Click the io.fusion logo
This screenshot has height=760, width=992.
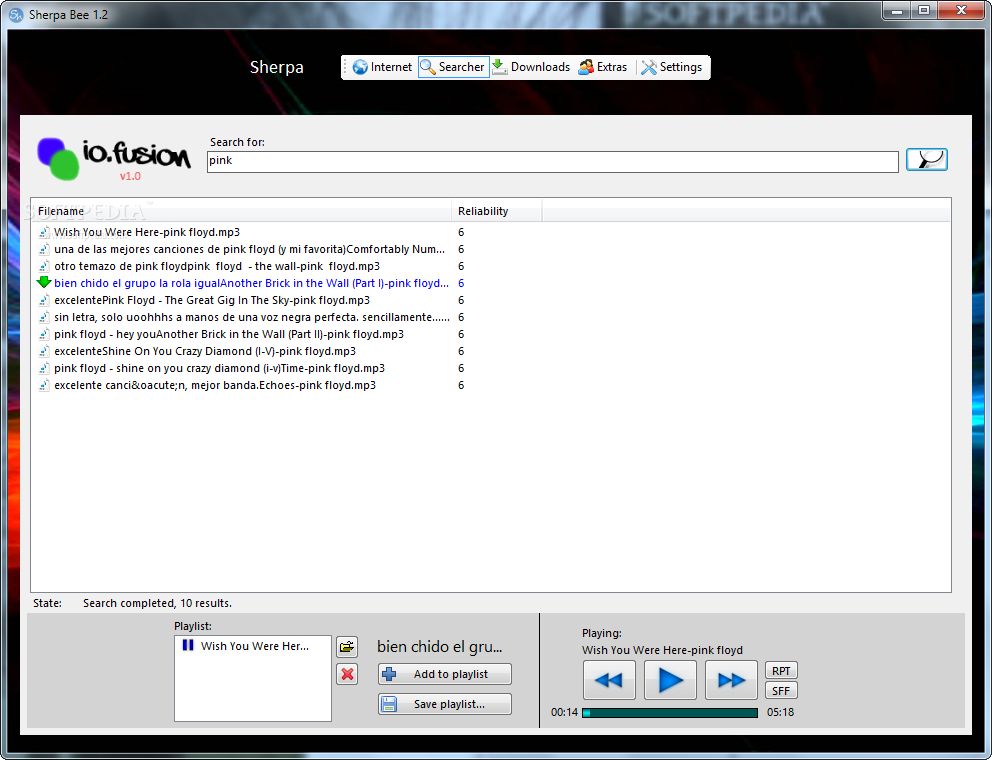click(x=114, y=158)
